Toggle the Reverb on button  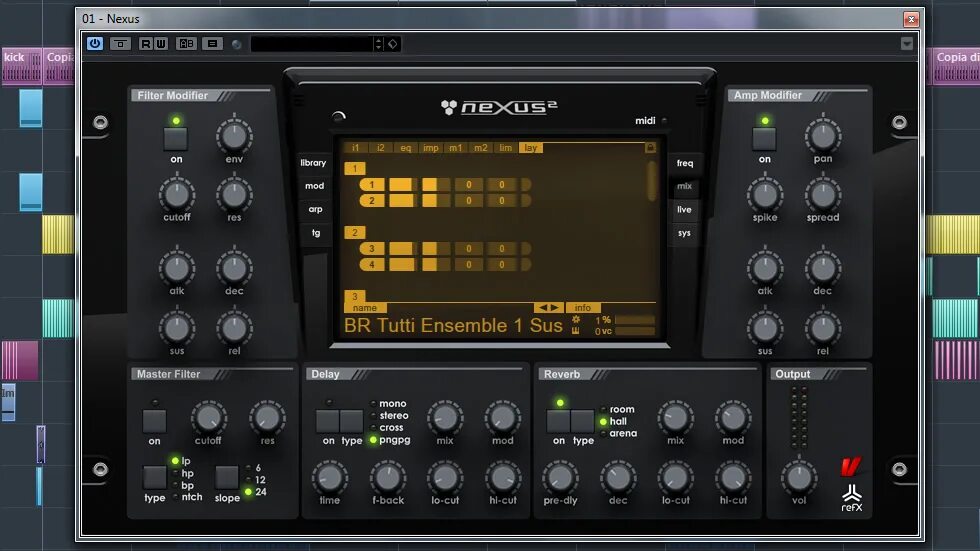click(x=558, y=421)
